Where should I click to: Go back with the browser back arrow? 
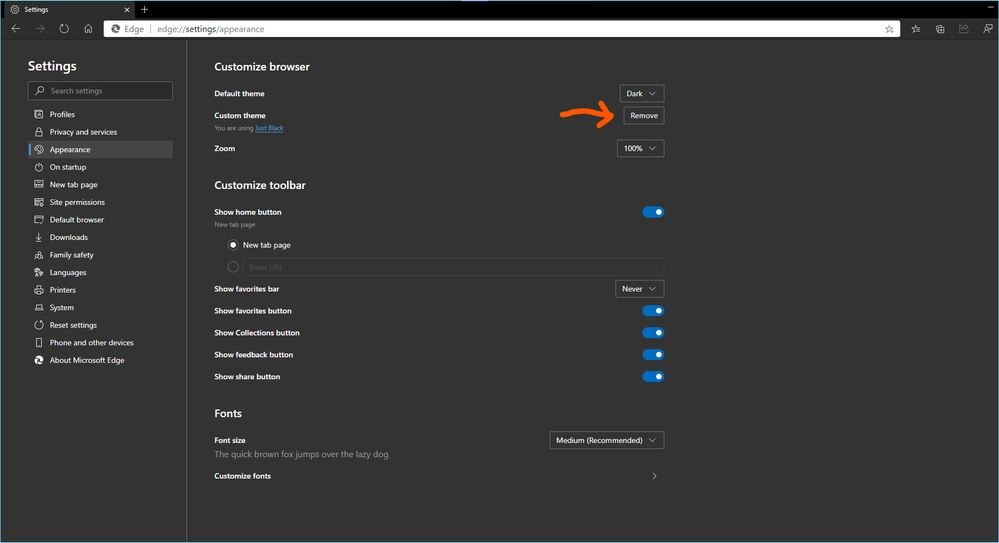(x=16, y=29)
